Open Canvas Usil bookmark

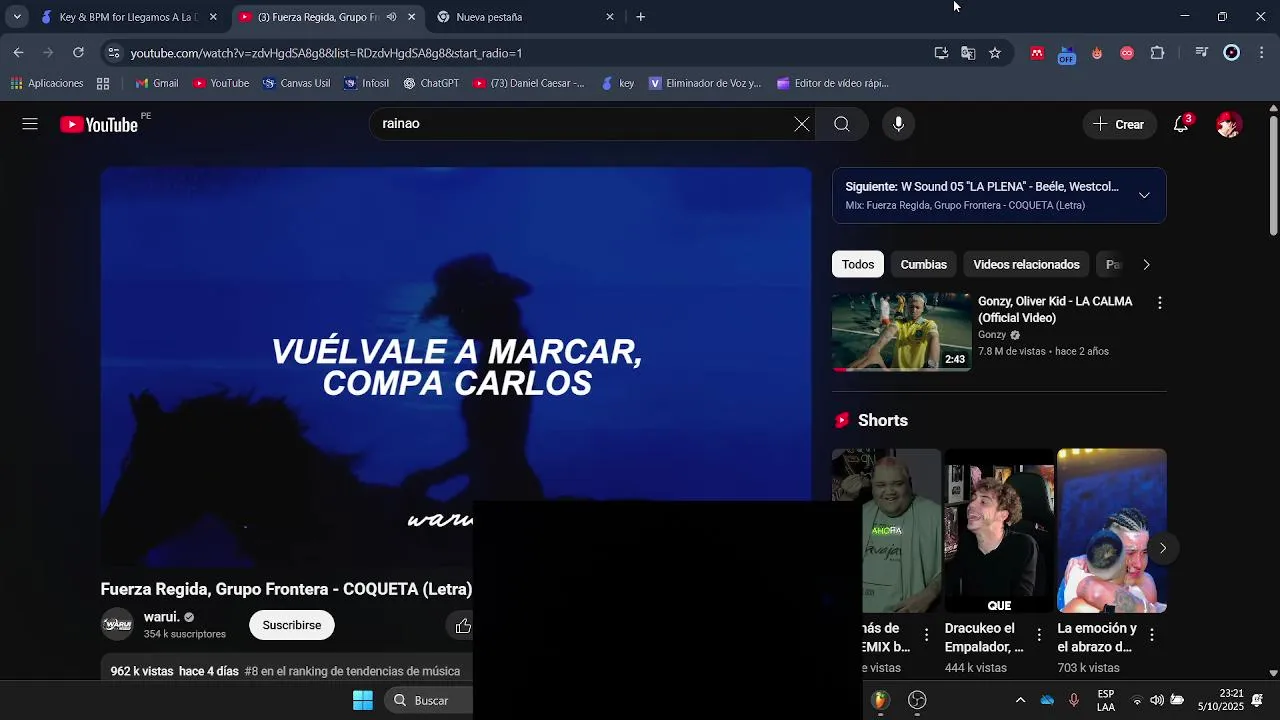coord(296,83)
